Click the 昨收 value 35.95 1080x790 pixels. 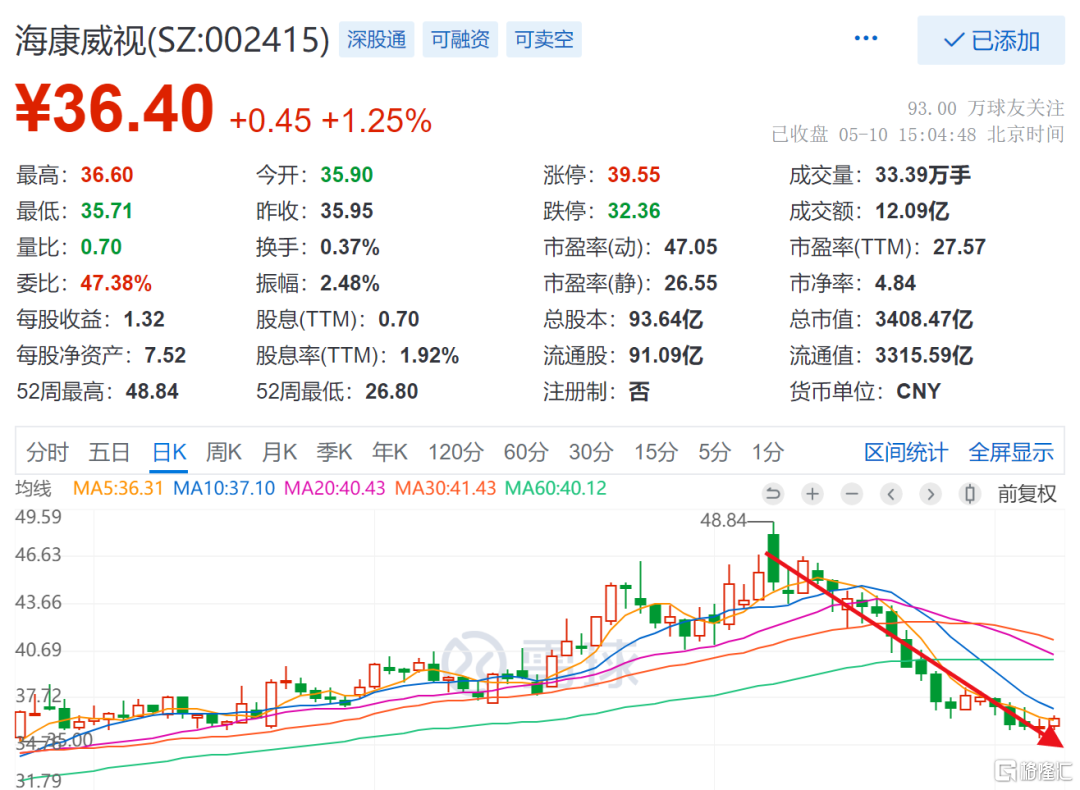pos(346,211)
